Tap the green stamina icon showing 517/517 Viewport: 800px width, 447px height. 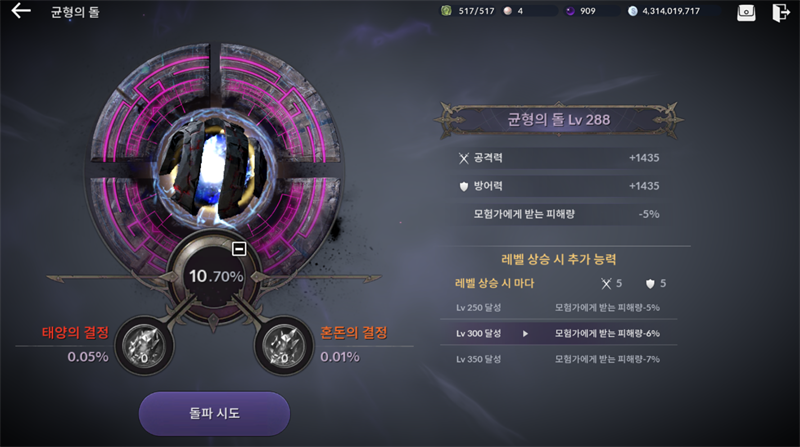point(446,11)
